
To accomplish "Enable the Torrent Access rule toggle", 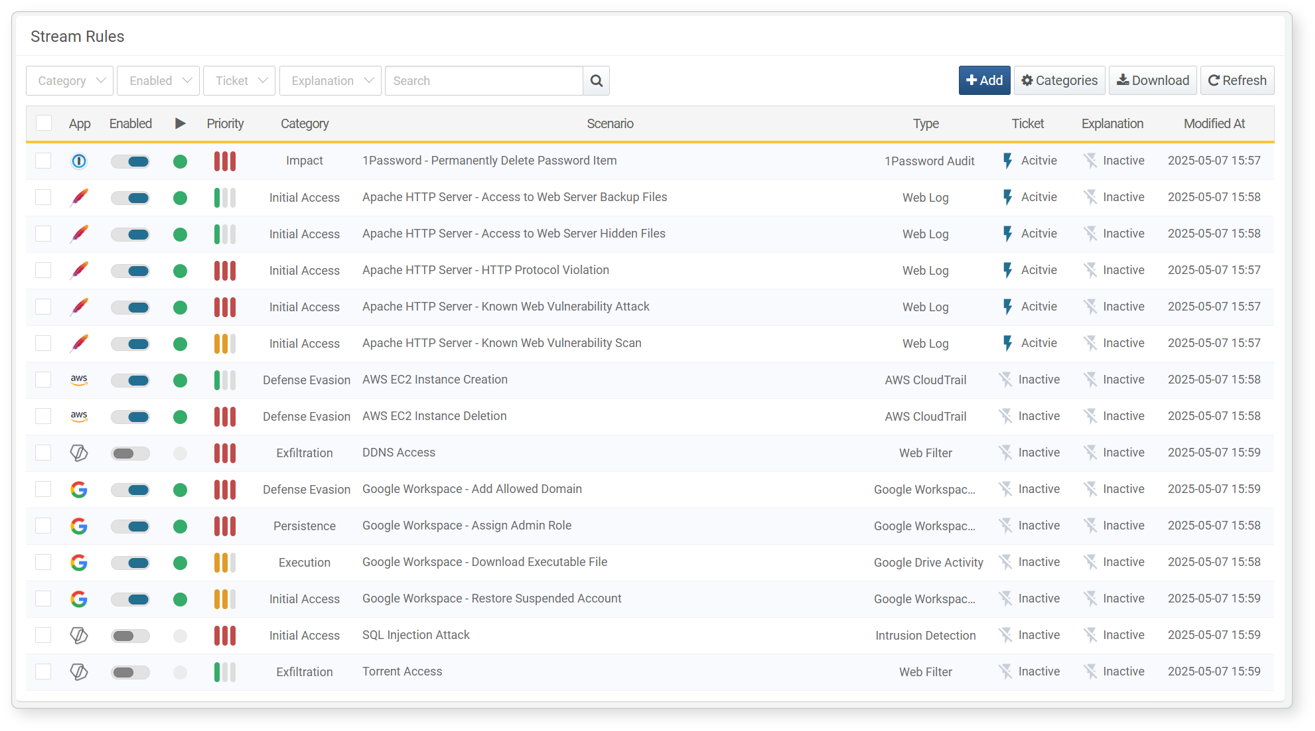I will tap(131, 672).
